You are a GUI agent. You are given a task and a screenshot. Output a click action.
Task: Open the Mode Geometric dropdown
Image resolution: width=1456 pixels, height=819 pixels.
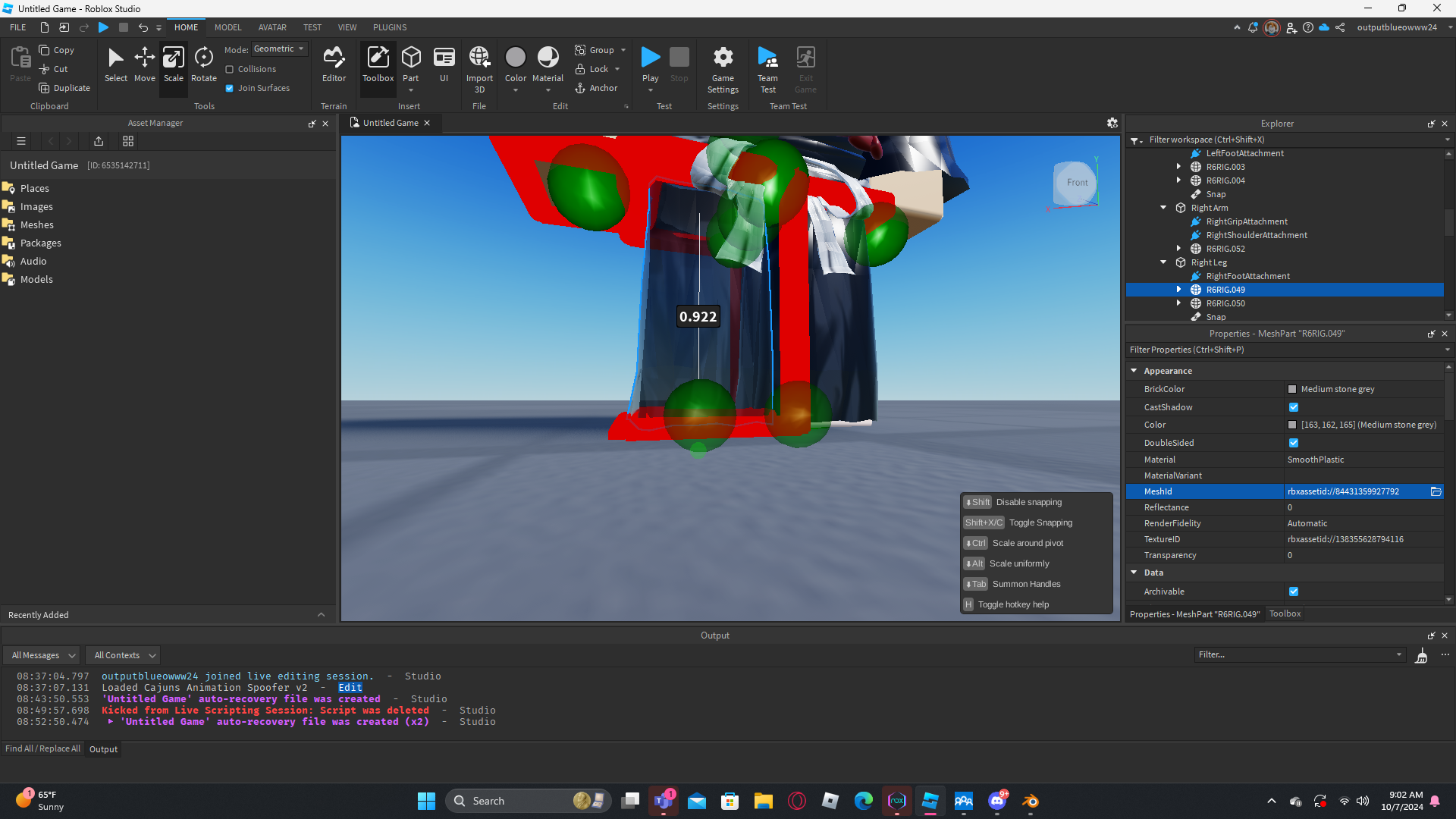[x=279, y=49]
